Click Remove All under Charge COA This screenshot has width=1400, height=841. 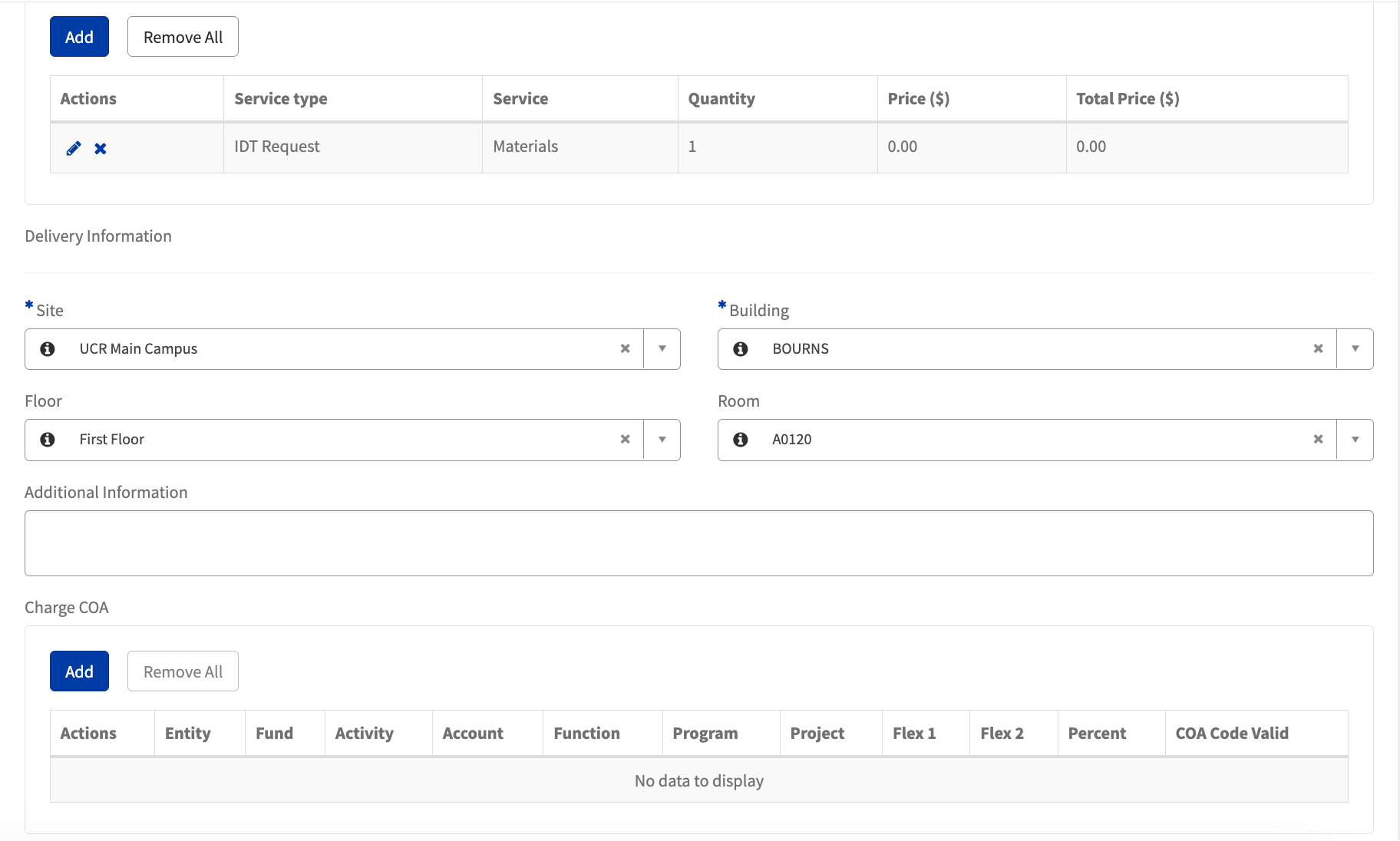click(x=182, y=671)
